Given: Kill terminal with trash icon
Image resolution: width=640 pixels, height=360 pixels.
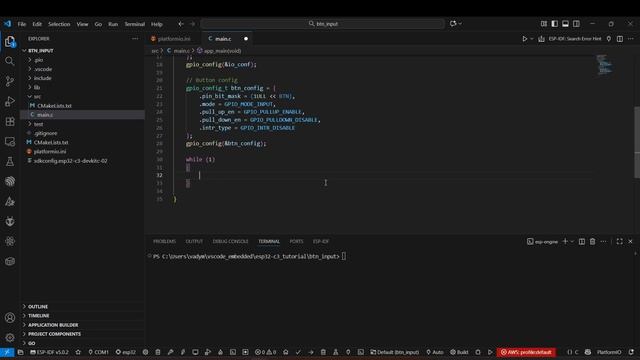Looking at the screenshot, I should click(593, 242).
